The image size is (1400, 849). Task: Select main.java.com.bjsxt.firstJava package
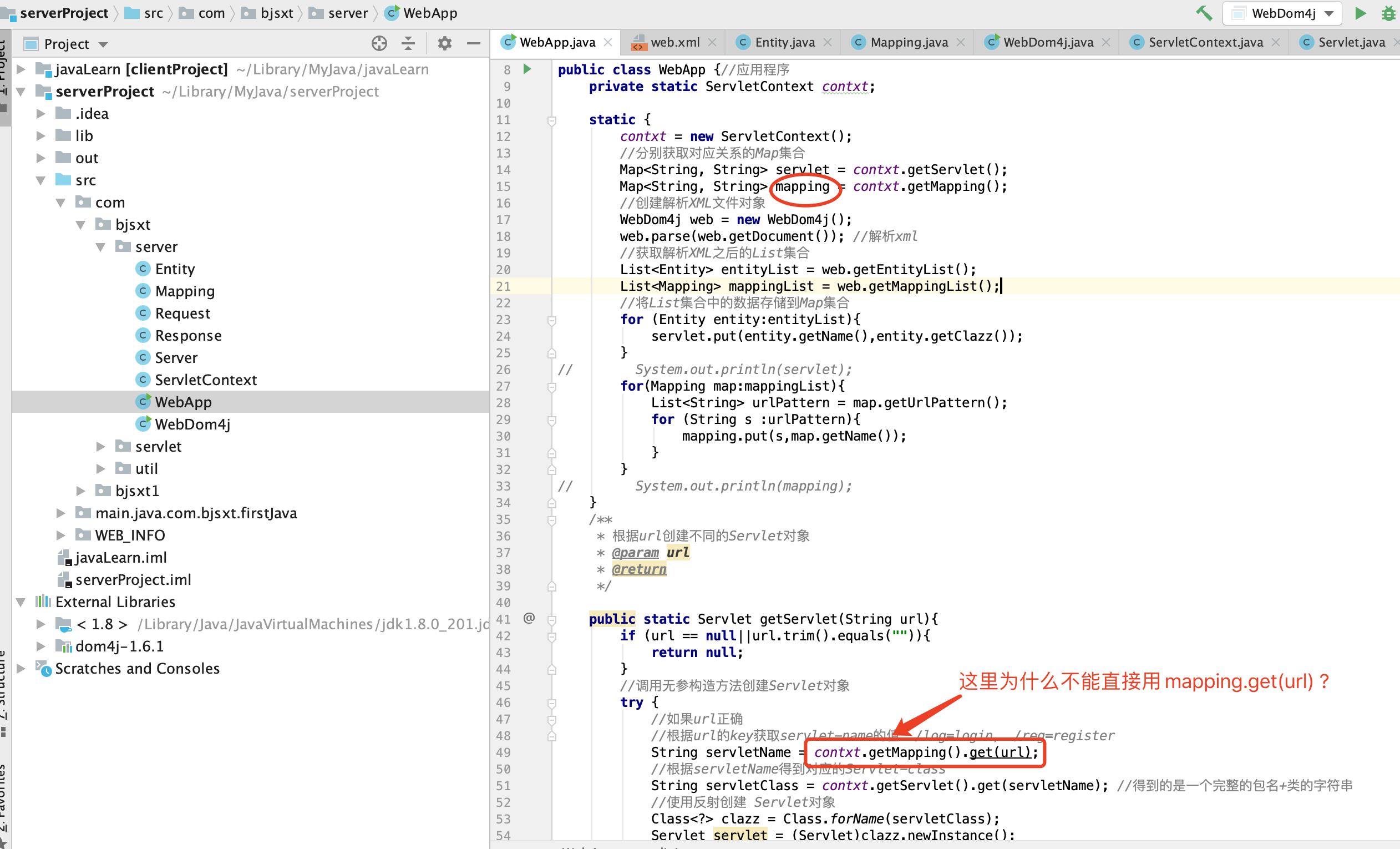196,513
